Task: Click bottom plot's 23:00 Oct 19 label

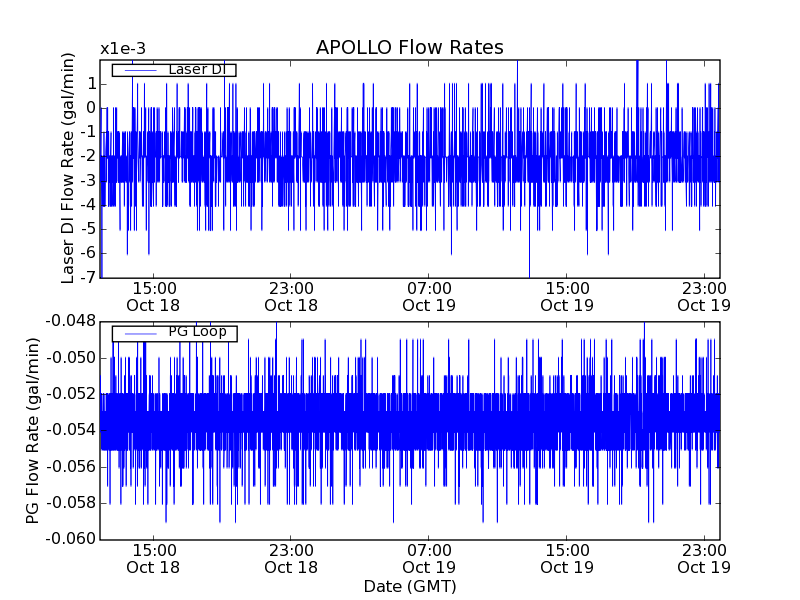Action: tap(704, 559)
